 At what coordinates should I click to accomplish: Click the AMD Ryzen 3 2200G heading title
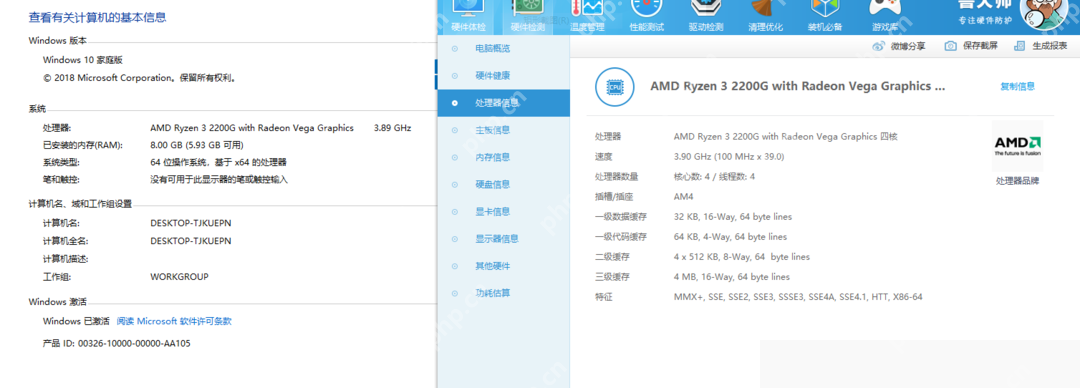798,87
